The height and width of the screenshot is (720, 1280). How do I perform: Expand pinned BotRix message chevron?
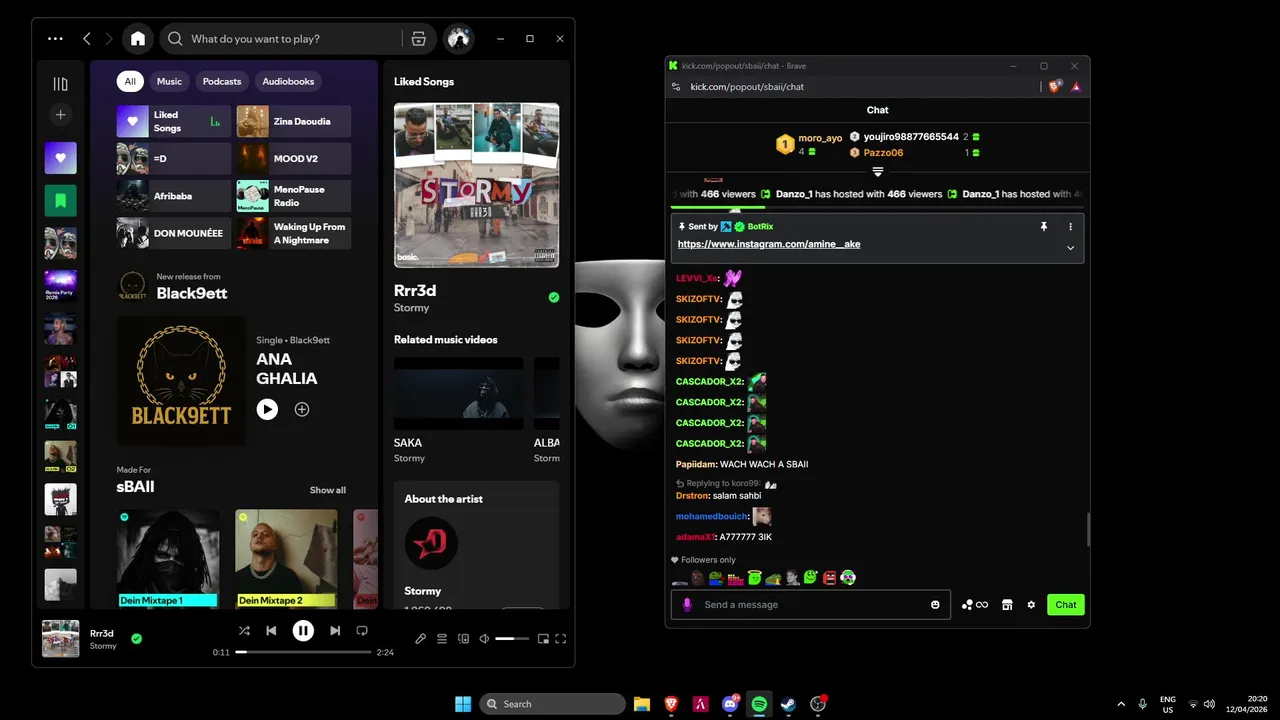(x=1070, y=248)
